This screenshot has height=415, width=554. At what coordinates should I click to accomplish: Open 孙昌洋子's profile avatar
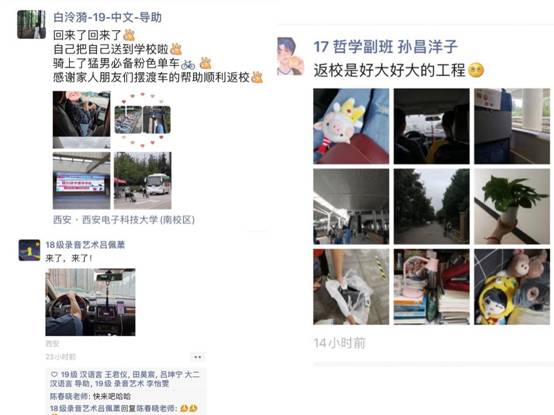pos(290,56)
